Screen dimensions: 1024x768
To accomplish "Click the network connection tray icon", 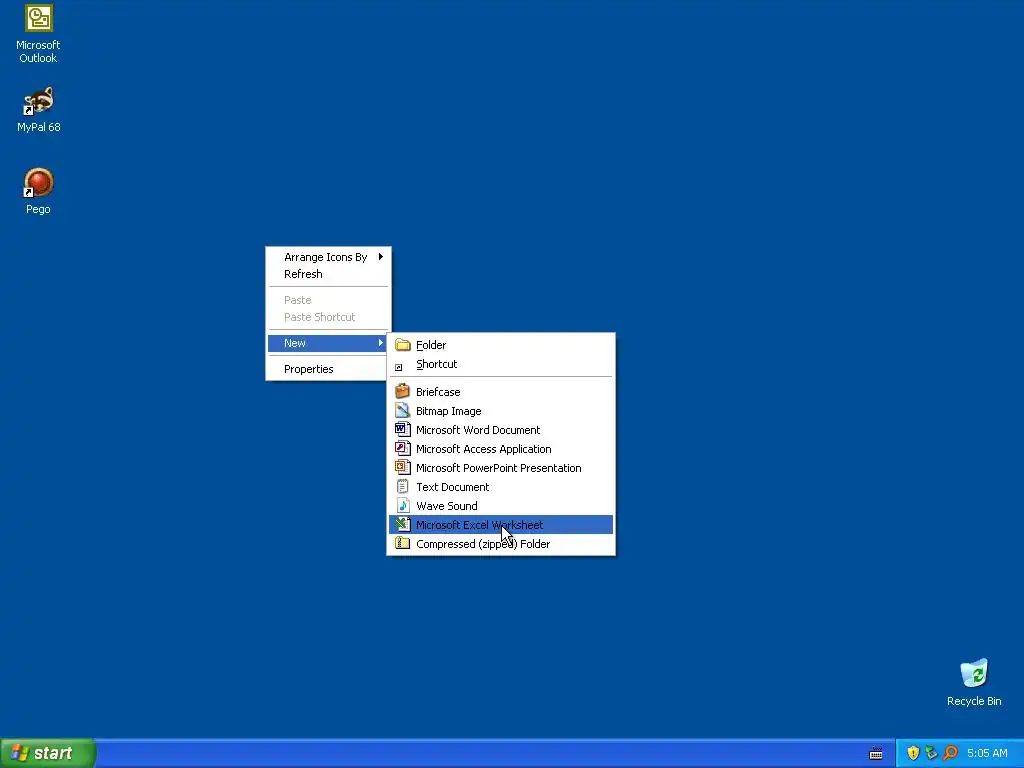I will (931, 753).
